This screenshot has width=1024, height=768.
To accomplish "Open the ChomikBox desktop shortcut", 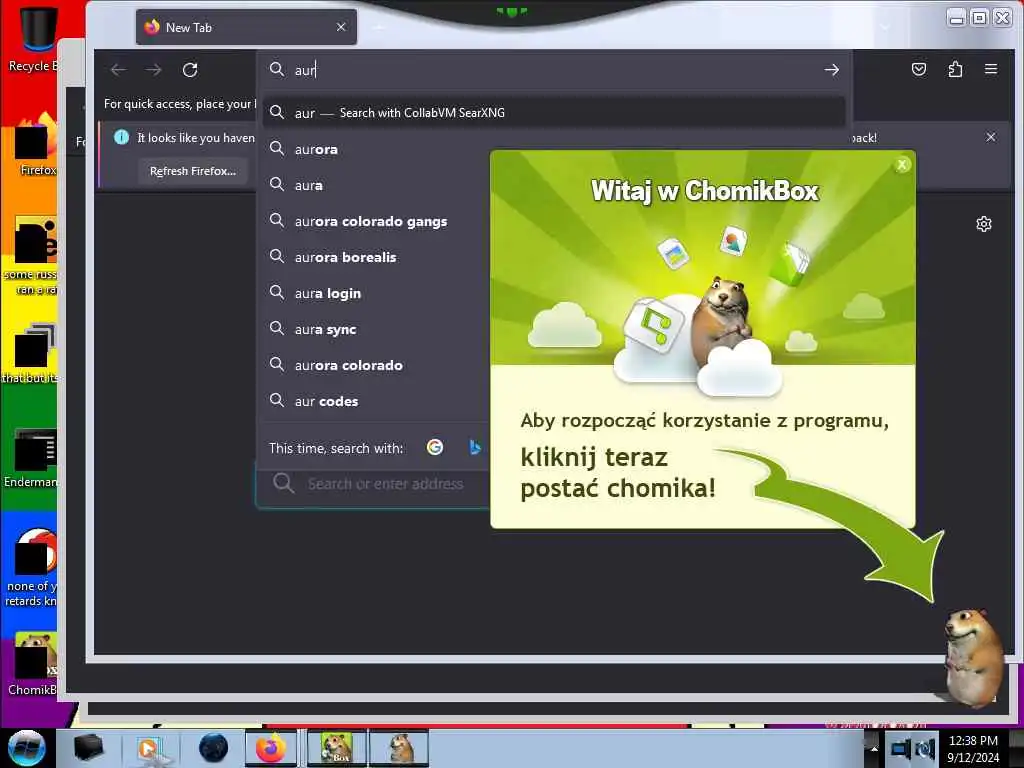I will [x=34, y=663].
